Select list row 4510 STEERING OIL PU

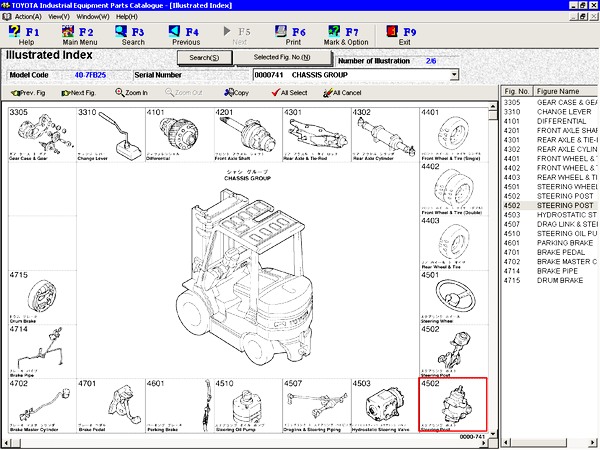[x=550, y=233]
